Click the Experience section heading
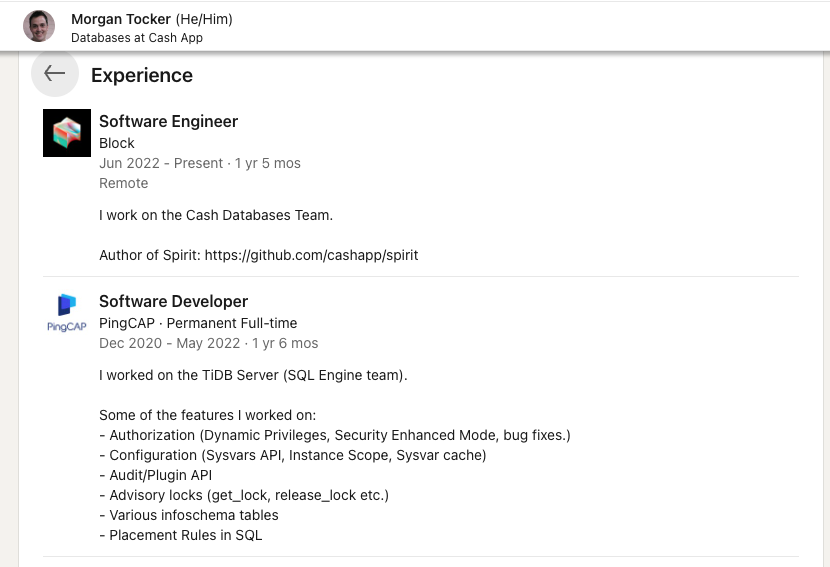 141,75
